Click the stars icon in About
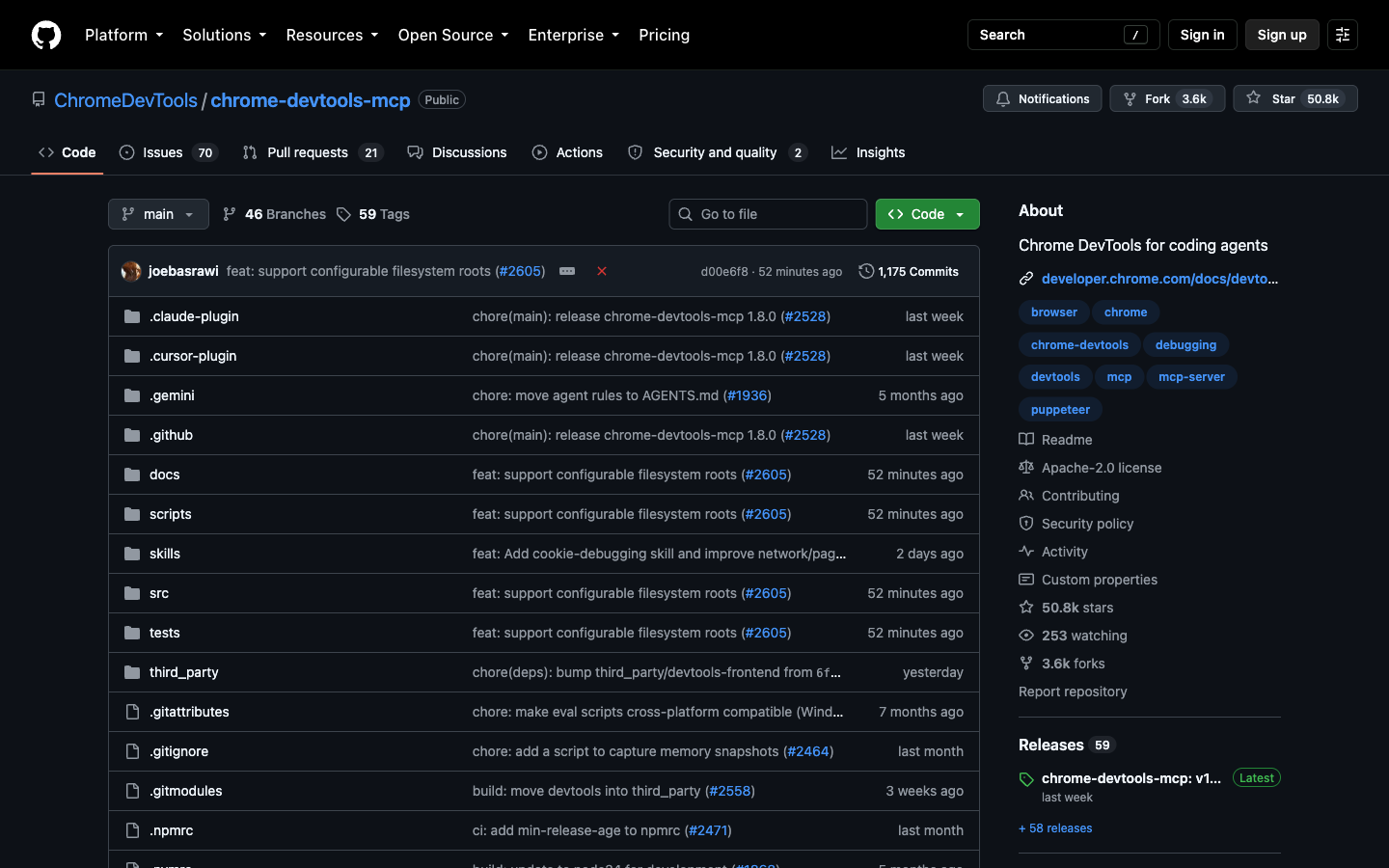 (1026, 608)
